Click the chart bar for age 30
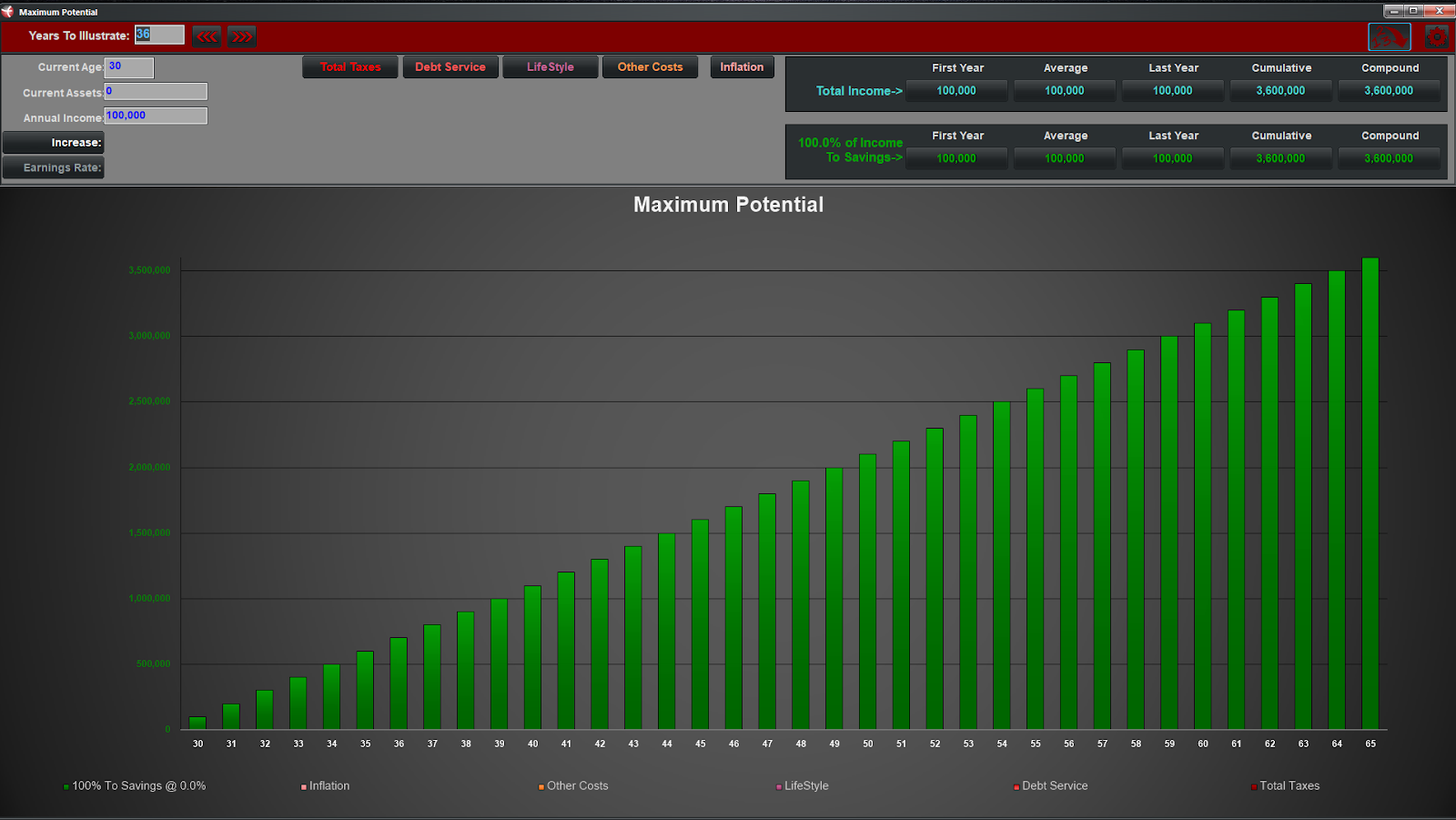The image size is (1456, 820). click(197, 723)
